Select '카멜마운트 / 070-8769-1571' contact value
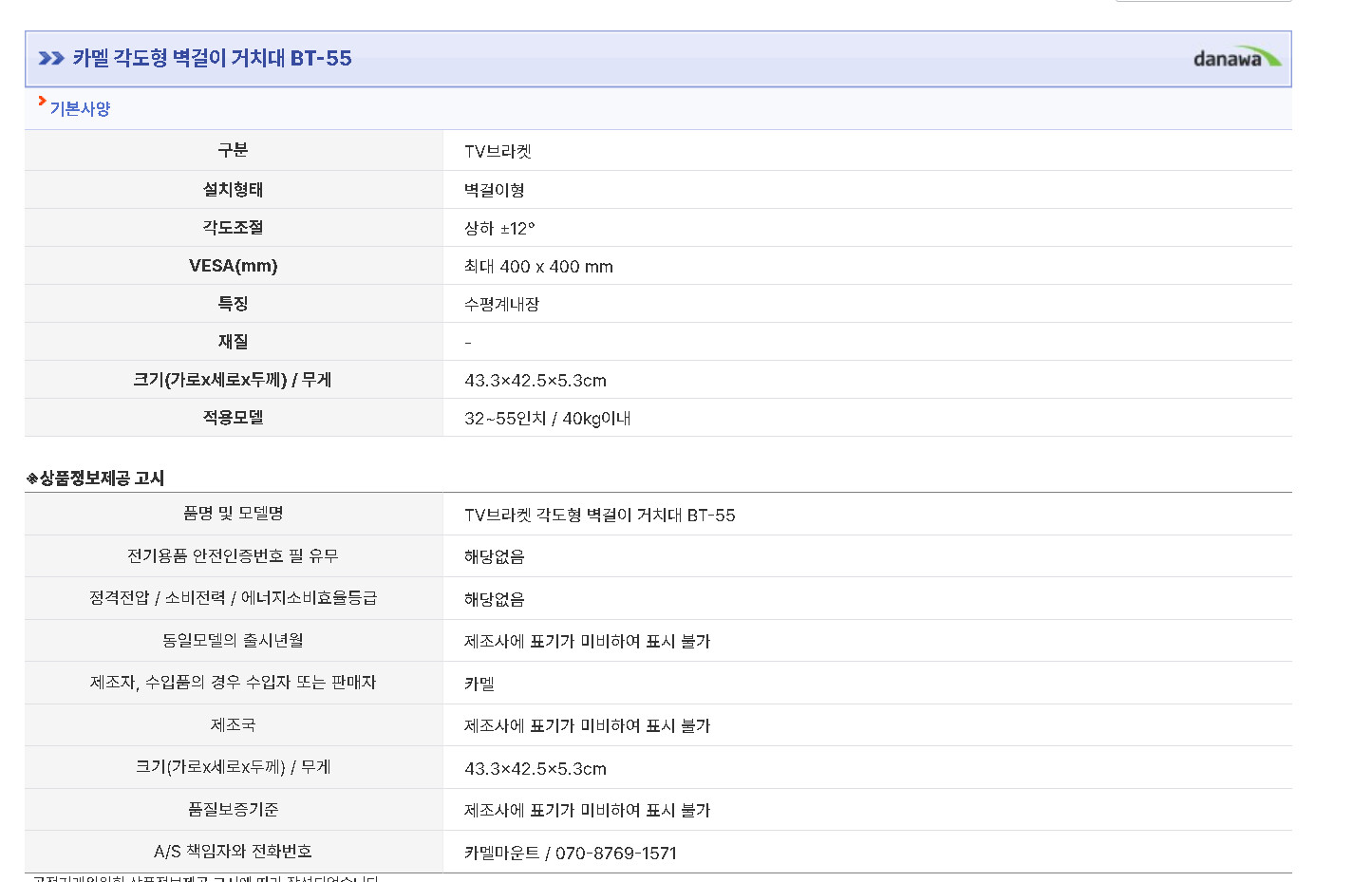The height and width of the screenshot is (882, 1372). click(571, 853)
